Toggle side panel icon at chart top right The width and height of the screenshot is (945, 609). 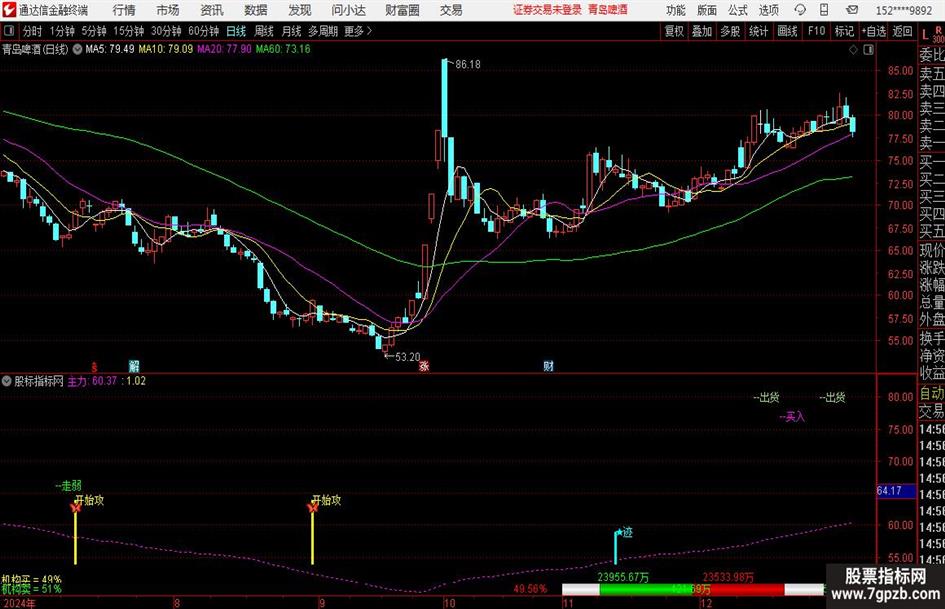tap(868, 50)
